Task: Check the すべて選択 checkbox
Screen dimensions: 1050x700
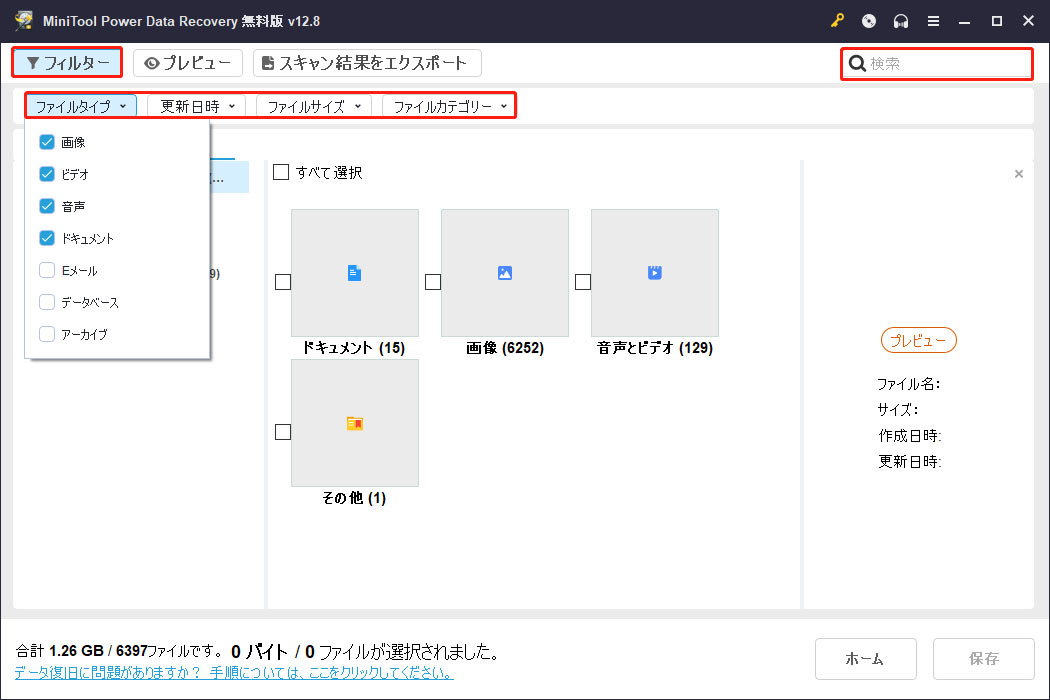Action: click(x=281, y=172)
